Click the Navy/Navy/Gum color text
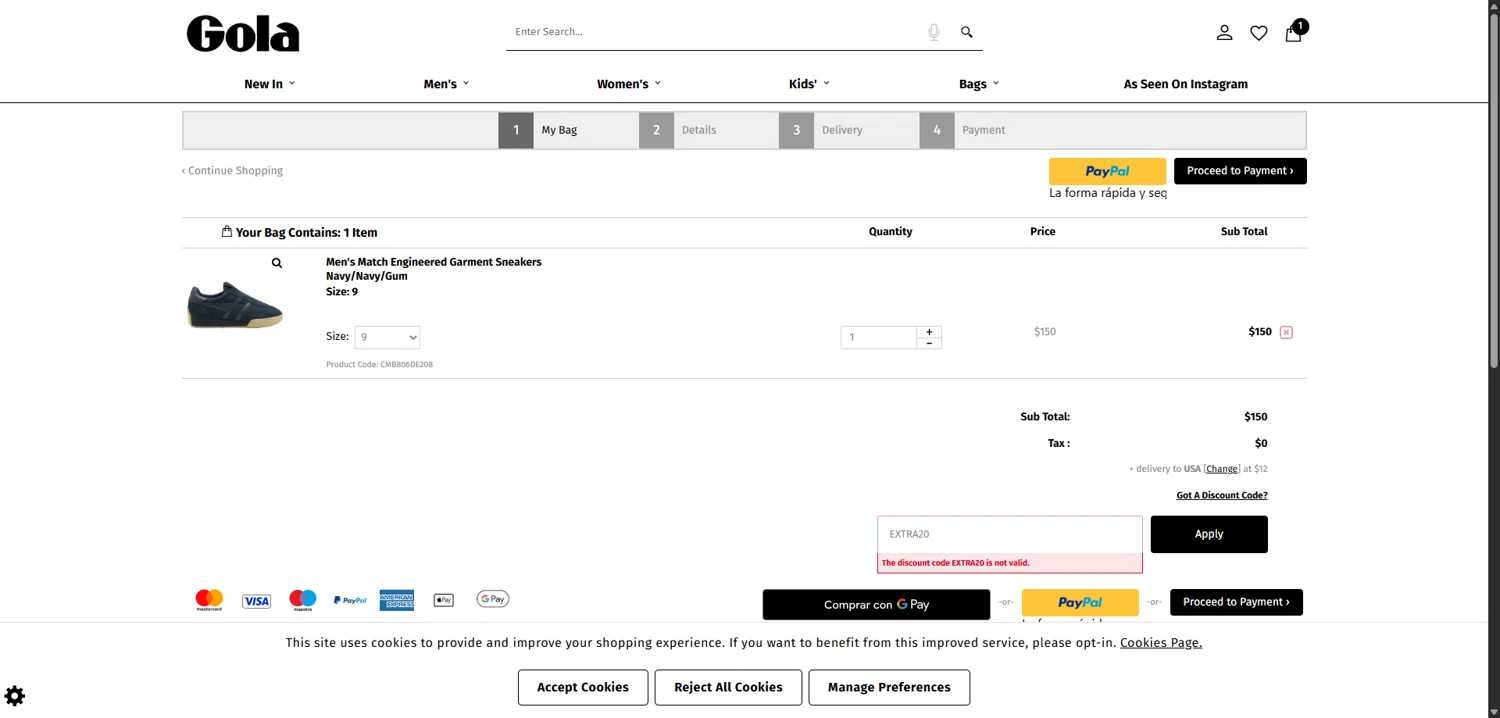The image size is (1500, 718). pyautogui.click(x=367, y=276)
